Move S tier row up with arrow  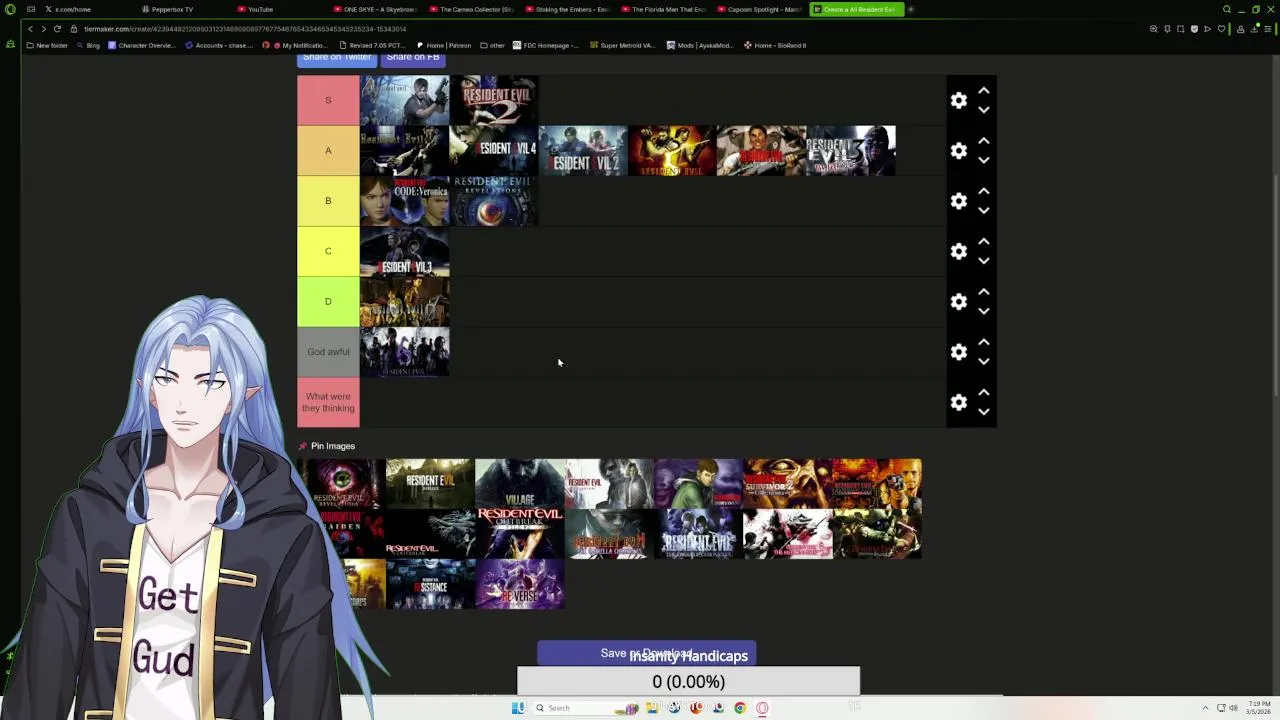click(x=984, y=90)
